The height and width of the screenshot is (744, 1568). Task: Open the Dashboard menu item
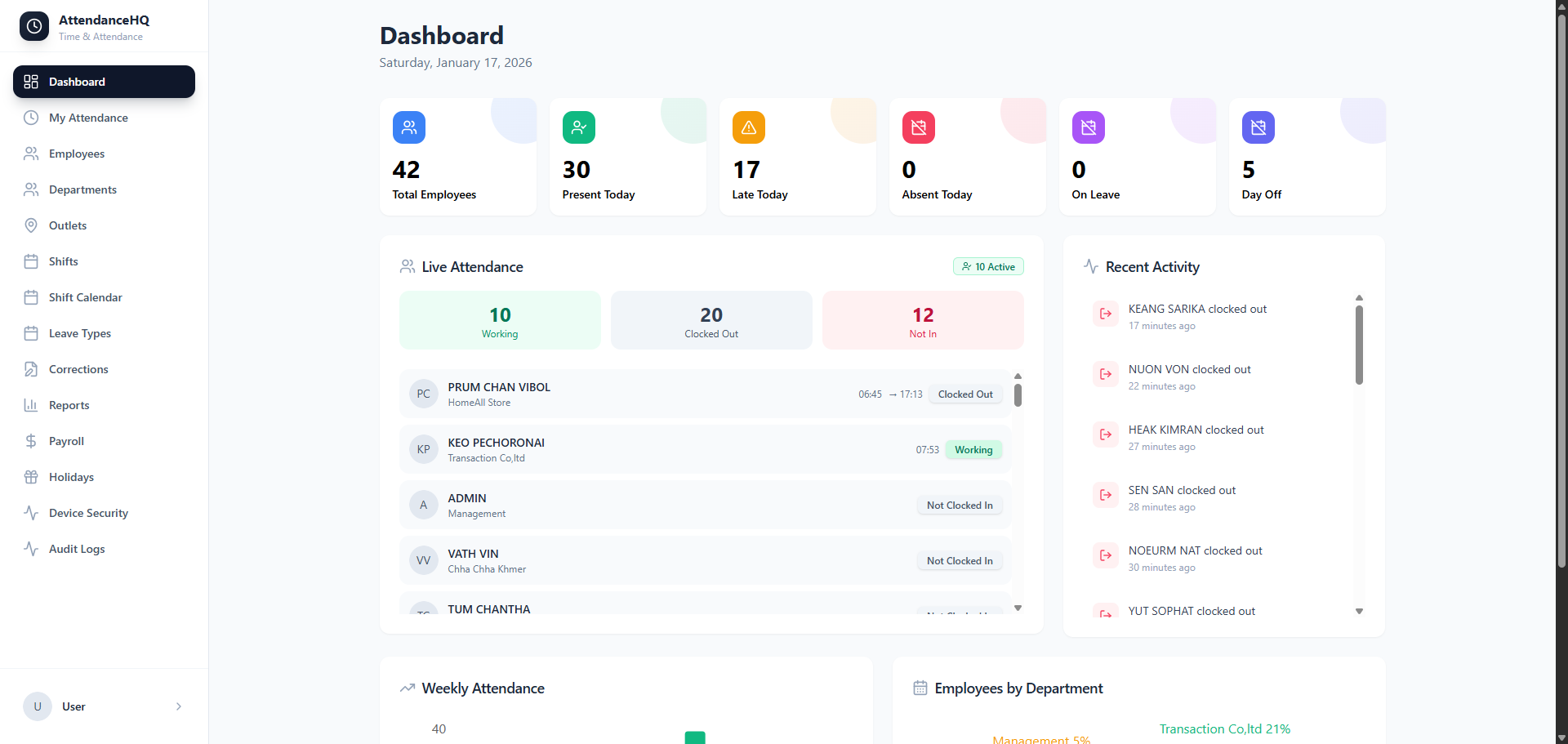pos(104,82)
